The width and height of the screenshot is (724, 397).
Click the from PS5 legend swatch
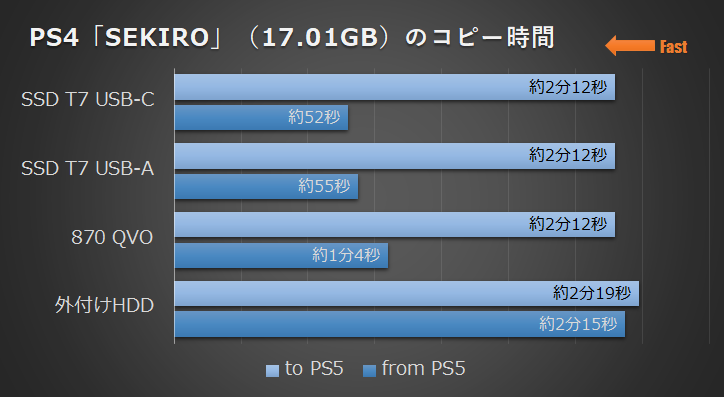[x=369, y=370]
